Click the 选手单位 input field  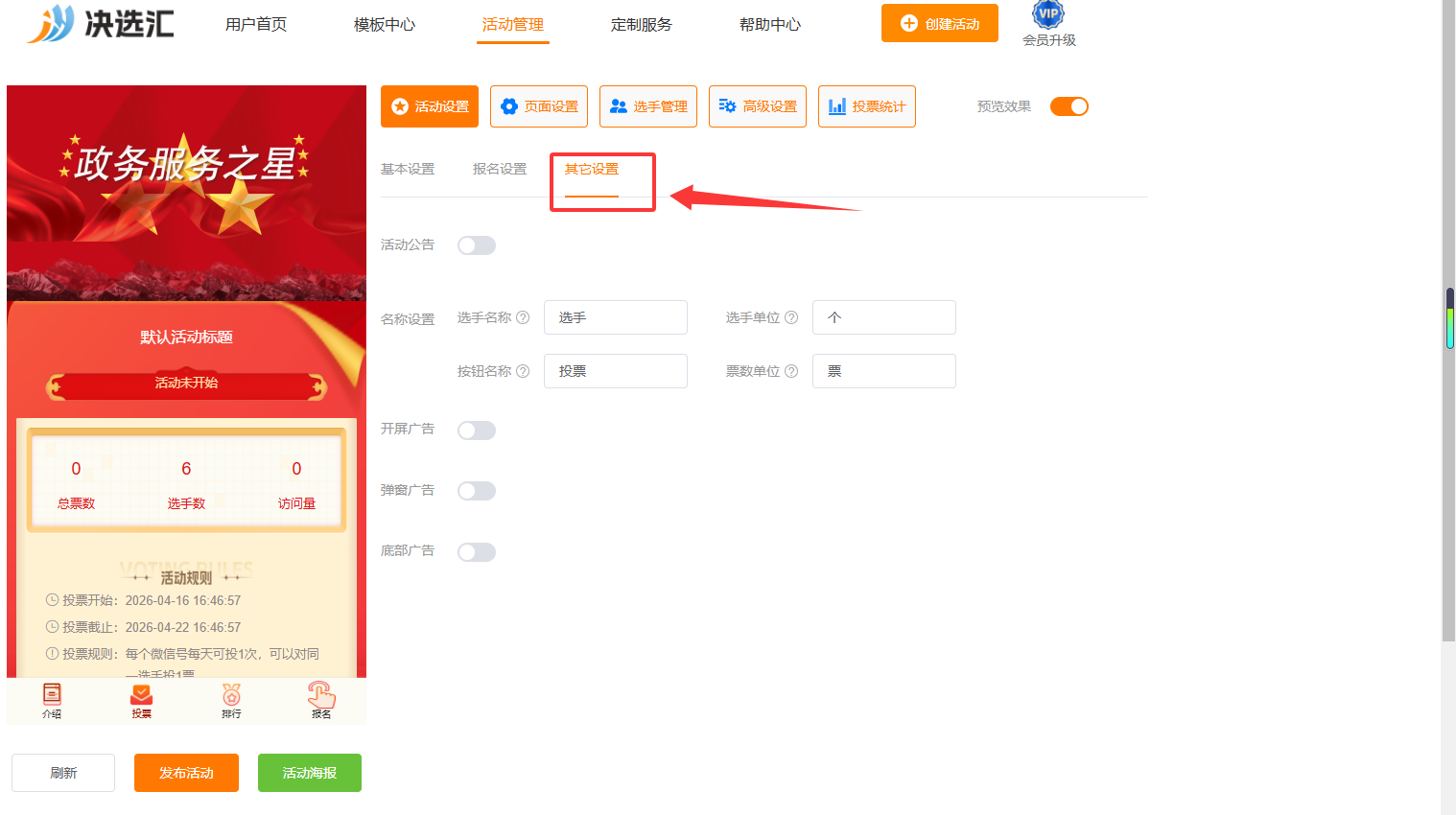(x=884, y=317)
